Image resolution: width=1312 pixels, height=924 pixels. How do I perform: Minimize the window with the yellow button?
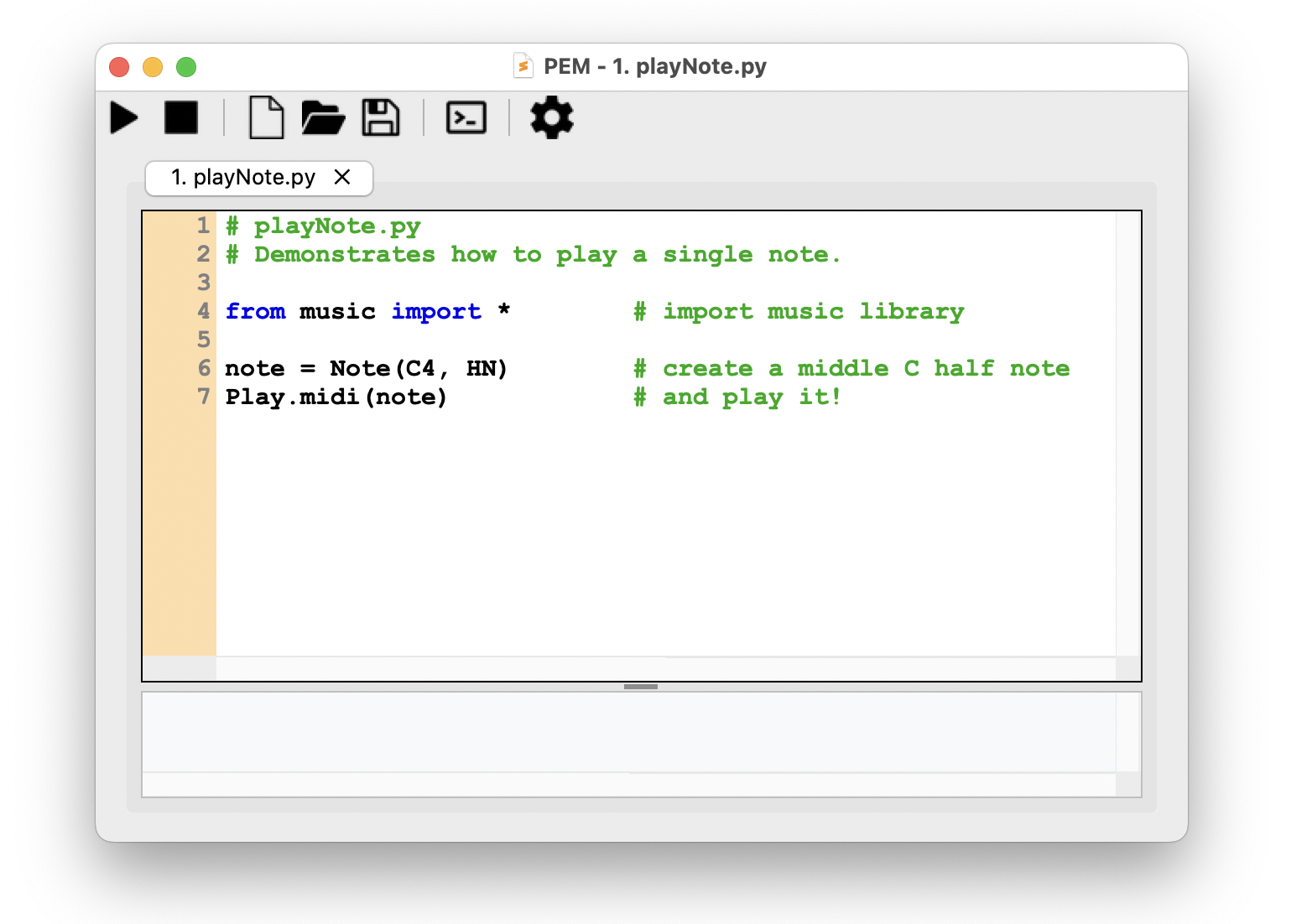(153, 66)
